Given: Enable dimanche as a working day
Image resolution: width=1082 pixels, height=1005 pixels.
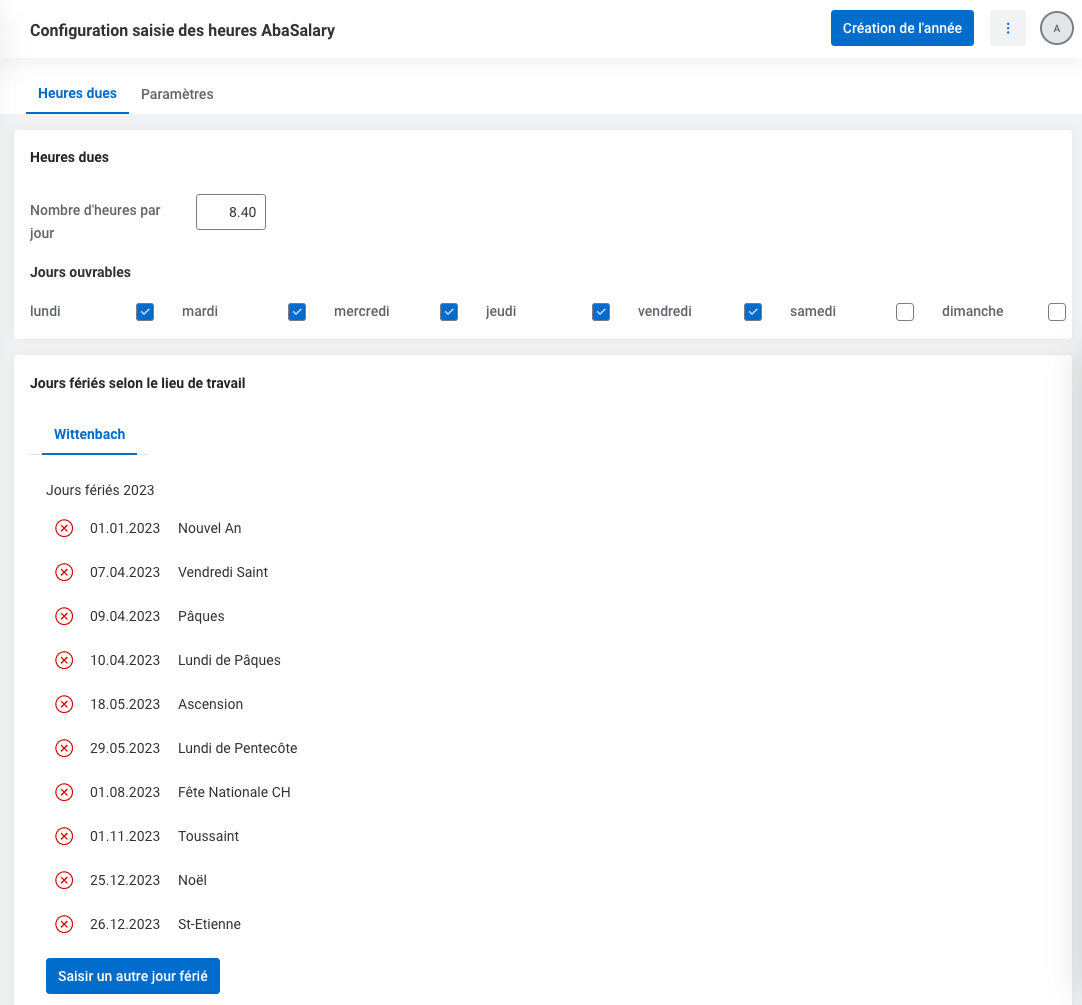Looking at the screenshot, I should point(1057,312).
